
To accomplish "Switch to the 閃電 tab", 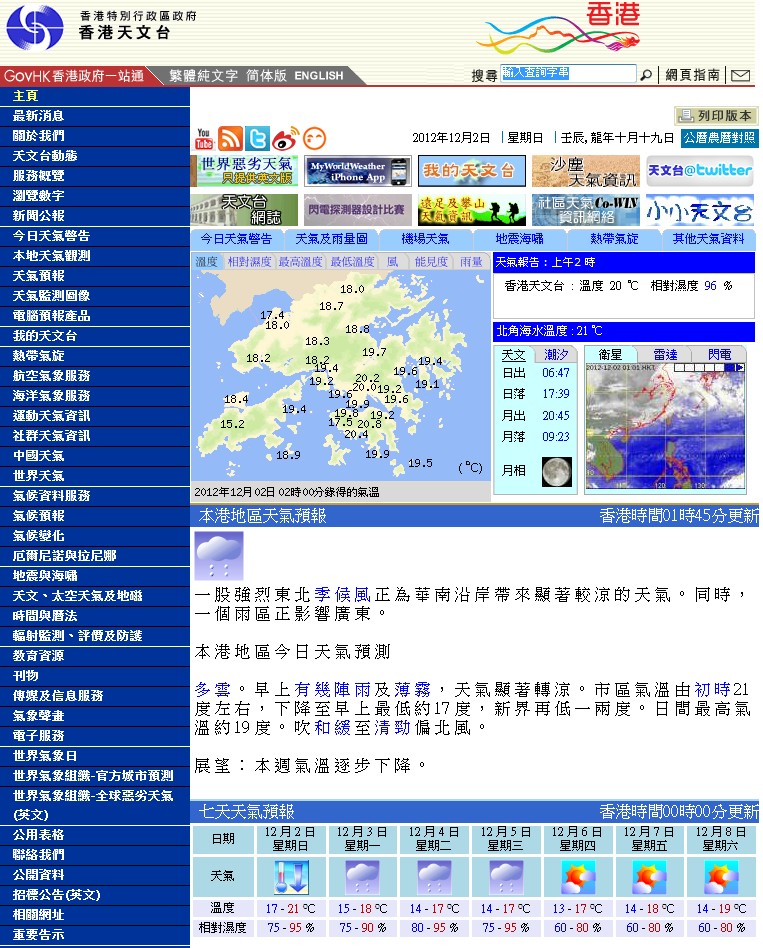I will pyautogui.click(x=719, y=355).
